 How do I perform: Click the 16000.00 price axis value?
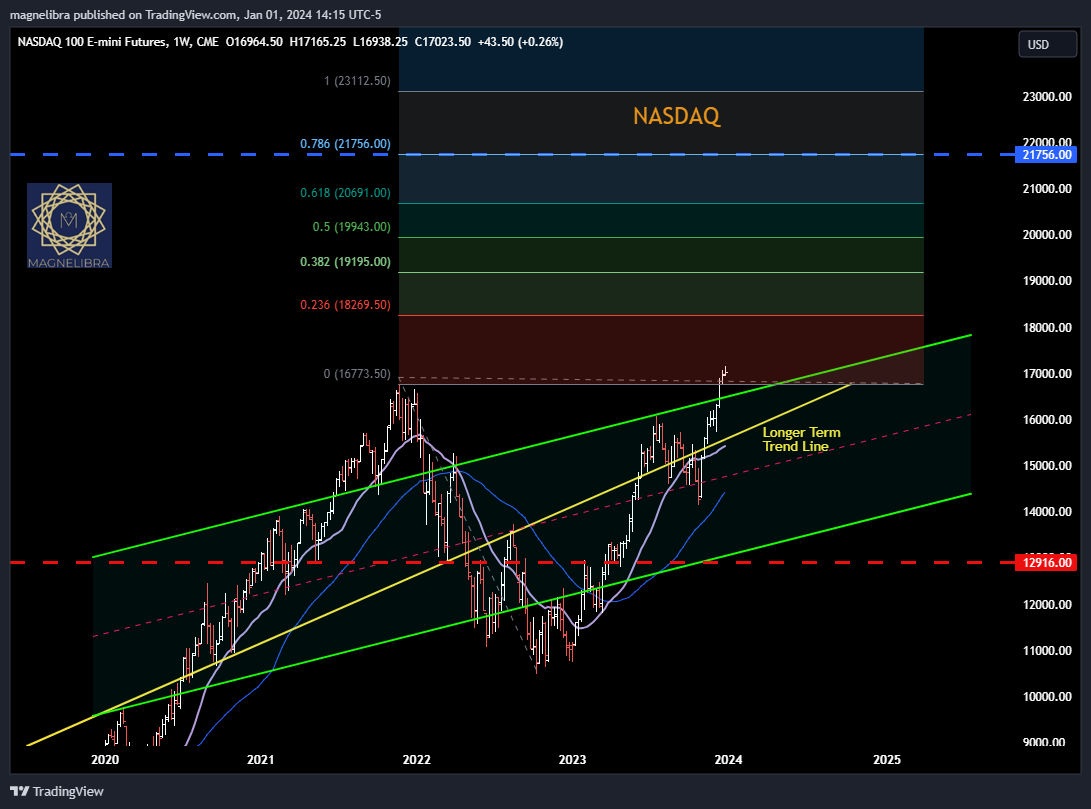(x=1047, y=419)
